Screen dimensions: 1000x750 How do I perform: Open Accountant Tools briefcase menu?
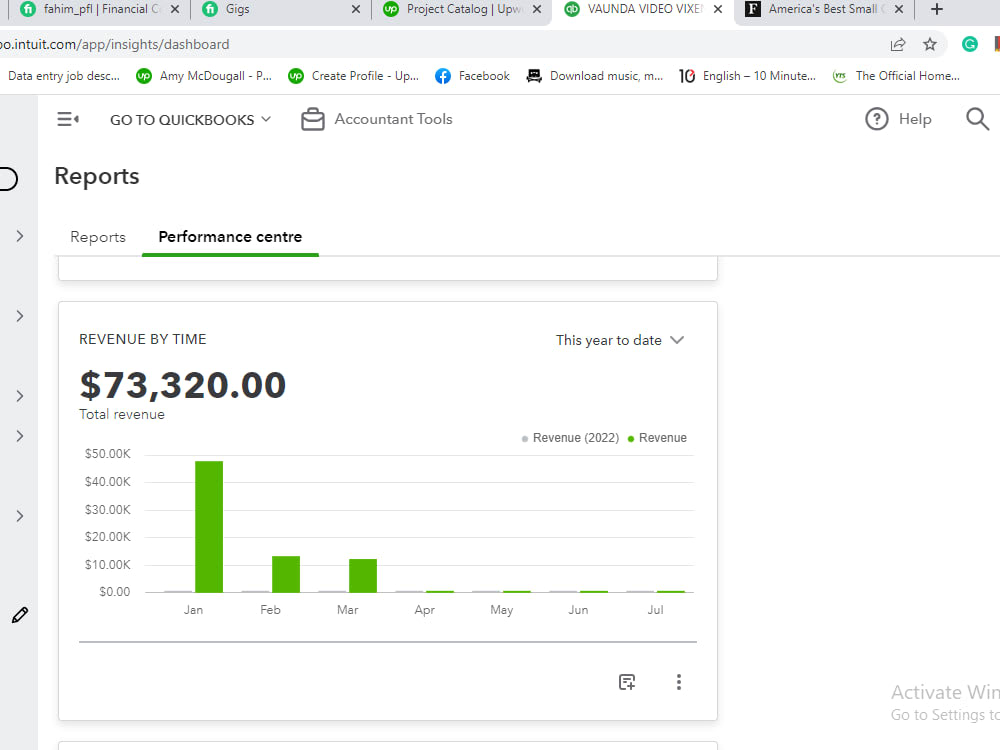(376, 119)
